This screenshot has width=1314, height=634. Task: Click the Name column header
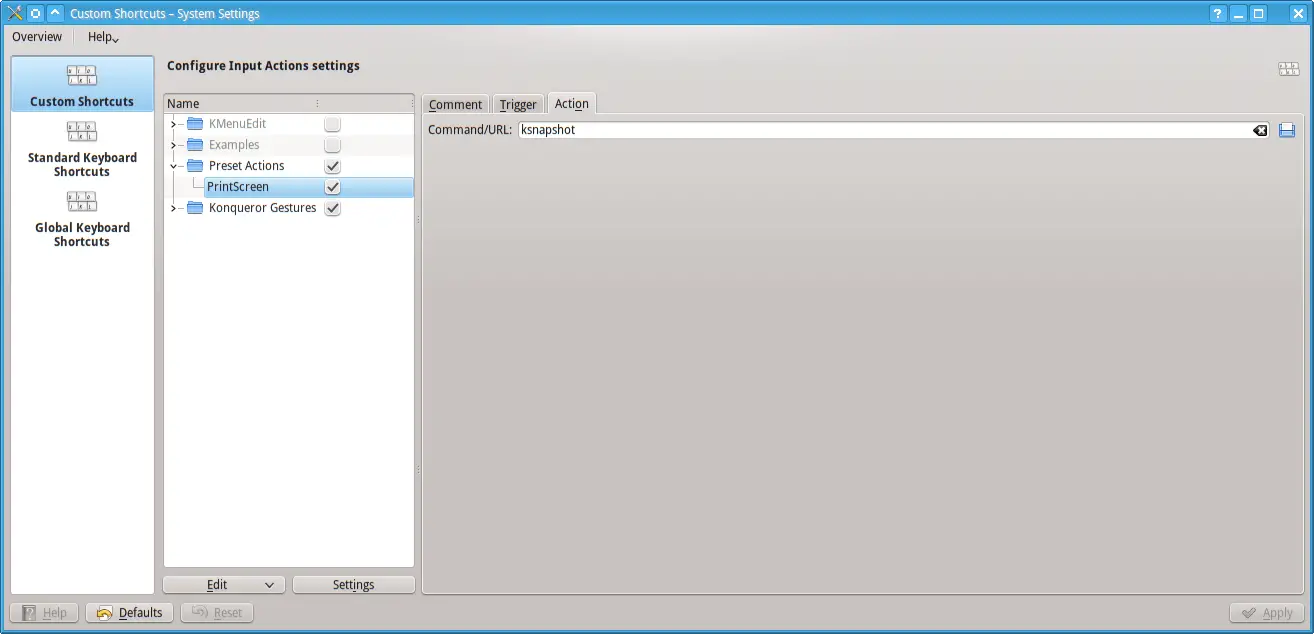click(x=241, y=104)
